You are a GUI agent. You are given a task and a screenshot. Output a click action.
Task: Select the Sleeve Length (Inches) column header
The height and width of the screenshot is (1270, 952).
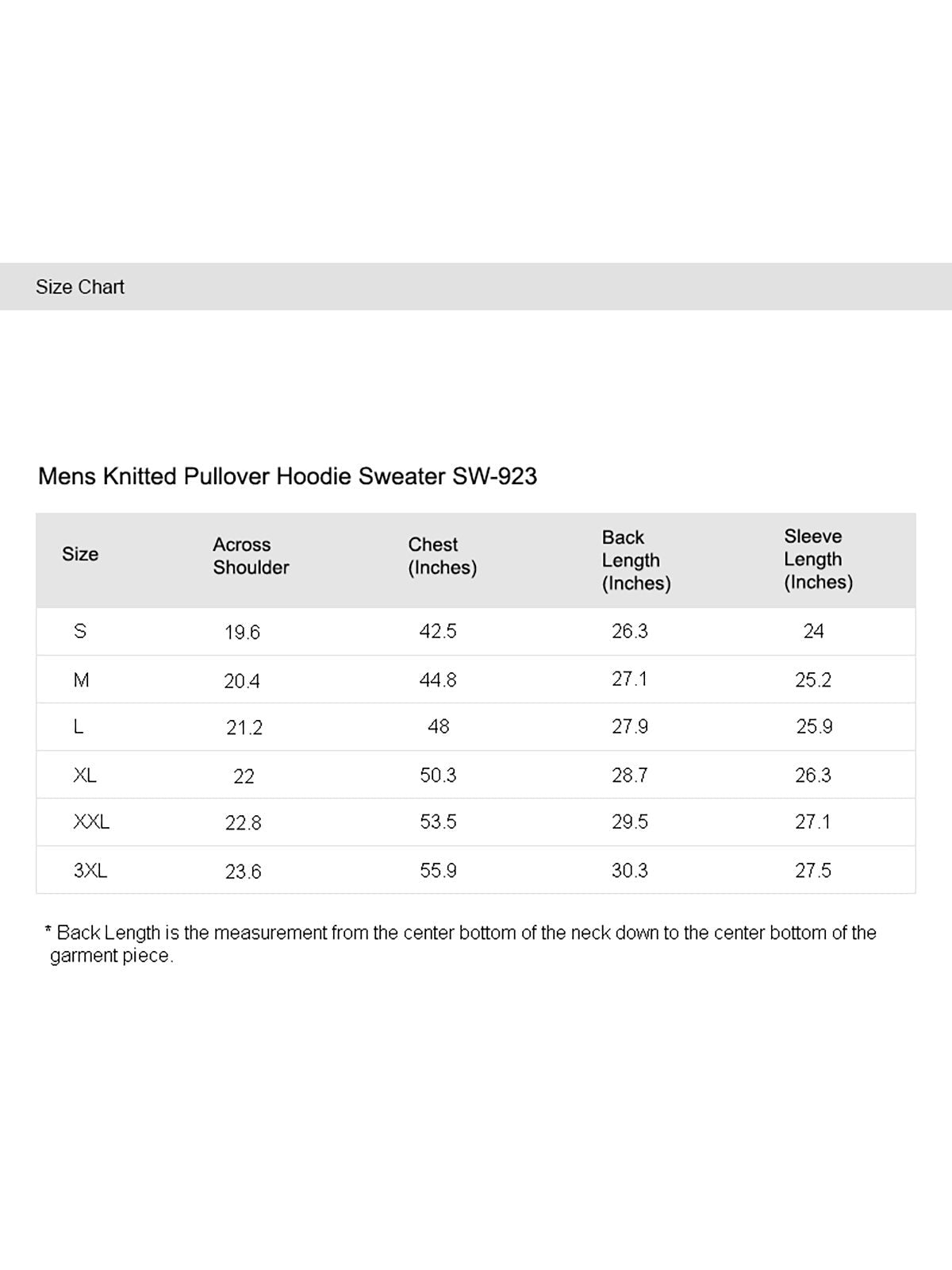[x=818, y=559]
